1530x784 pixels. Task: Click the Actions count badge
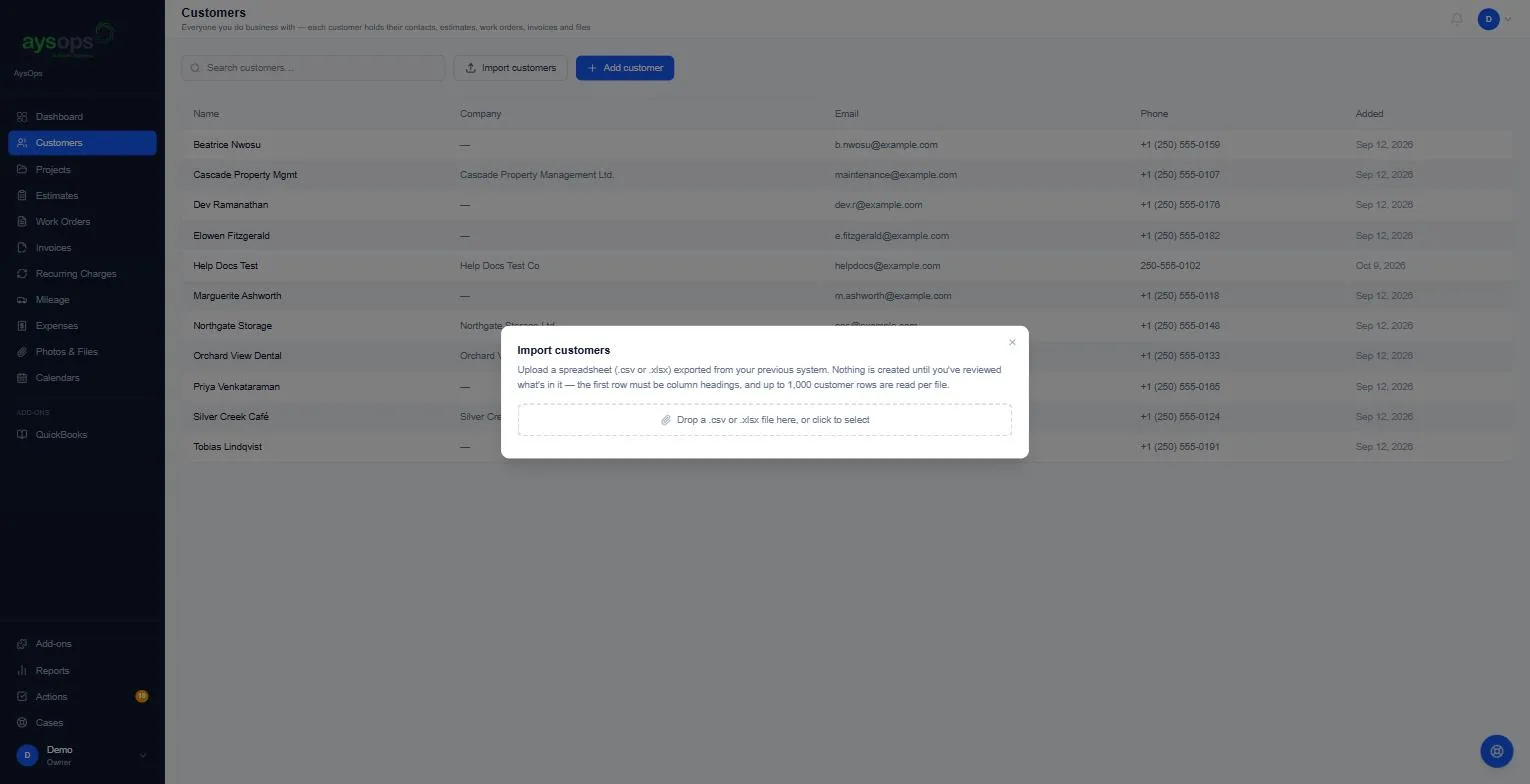(x=142, y=697)
